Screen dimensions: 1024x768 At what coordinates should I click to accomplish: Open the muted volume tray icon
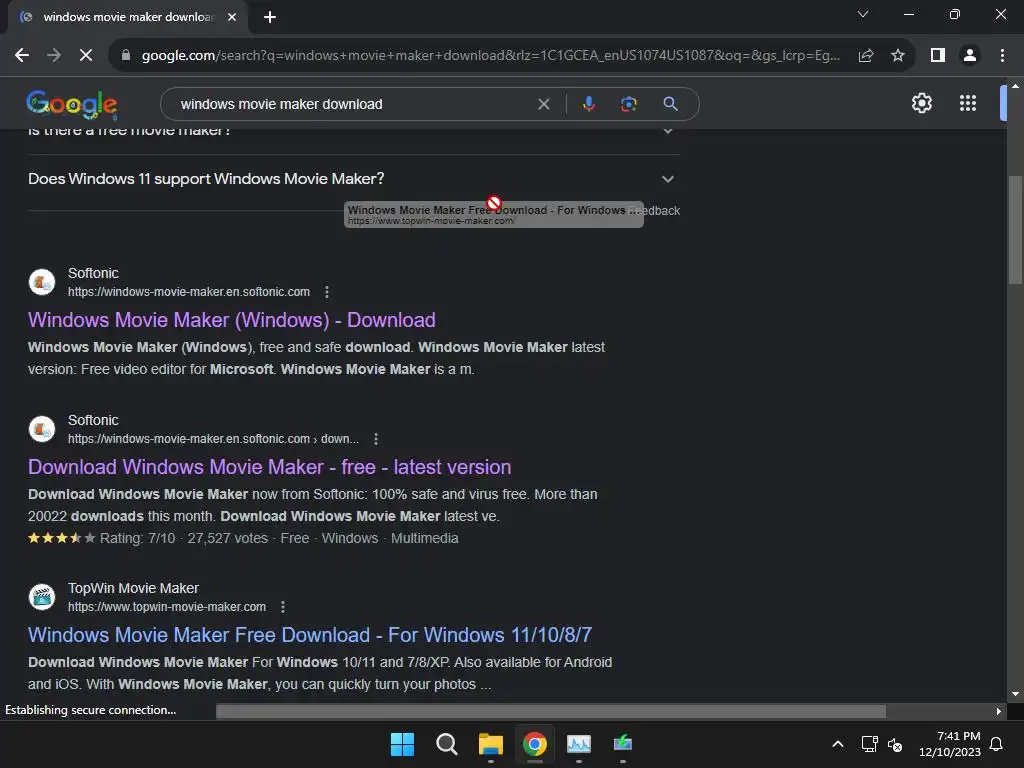point(895,744)
